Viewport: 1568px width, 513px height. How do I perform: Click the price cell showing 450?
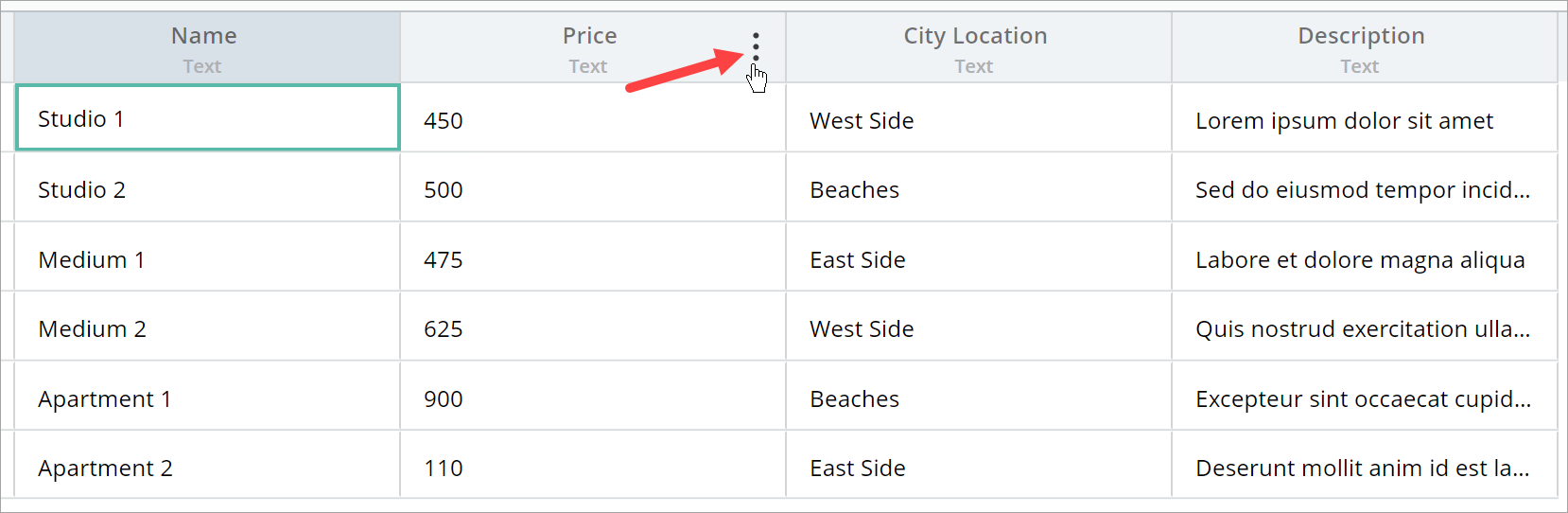pos(592,120)
